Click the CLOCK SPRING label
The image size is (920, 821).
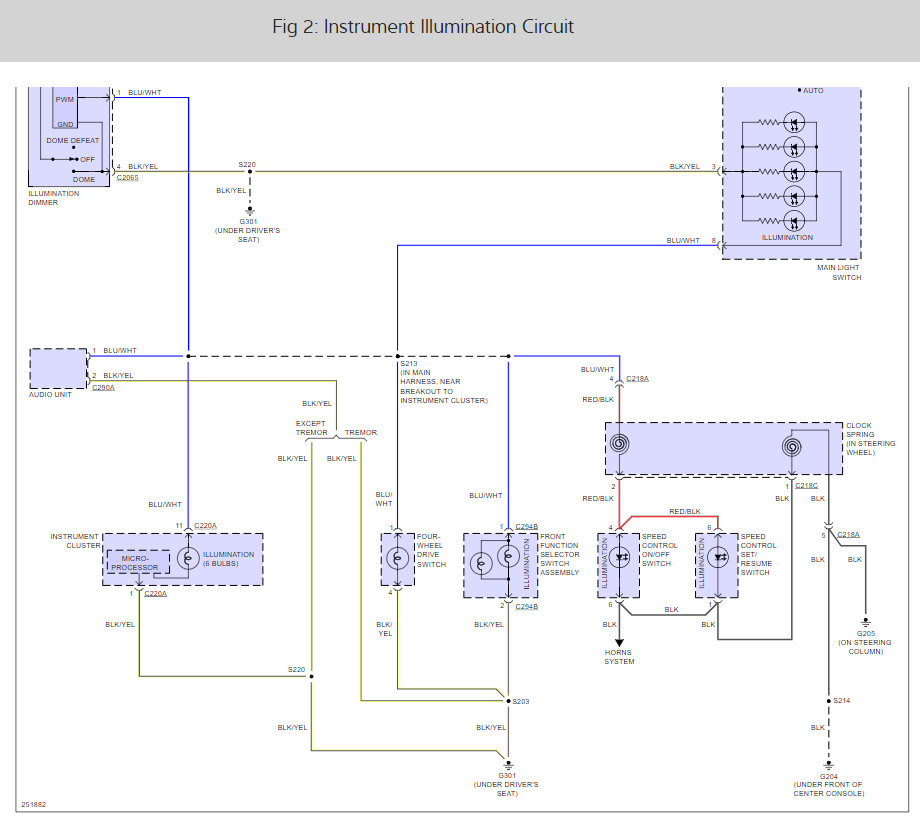click(871, 439)
